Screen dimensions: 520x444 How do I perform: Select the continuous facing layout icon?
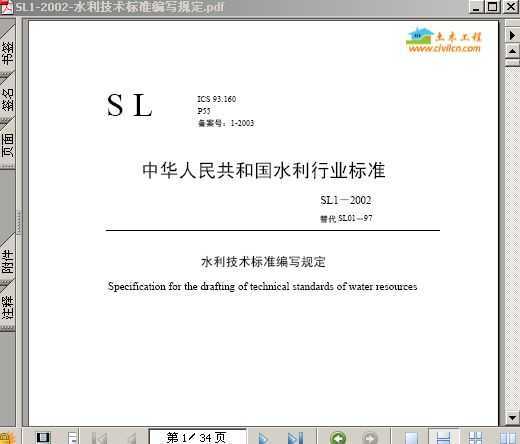coord(475,437)
